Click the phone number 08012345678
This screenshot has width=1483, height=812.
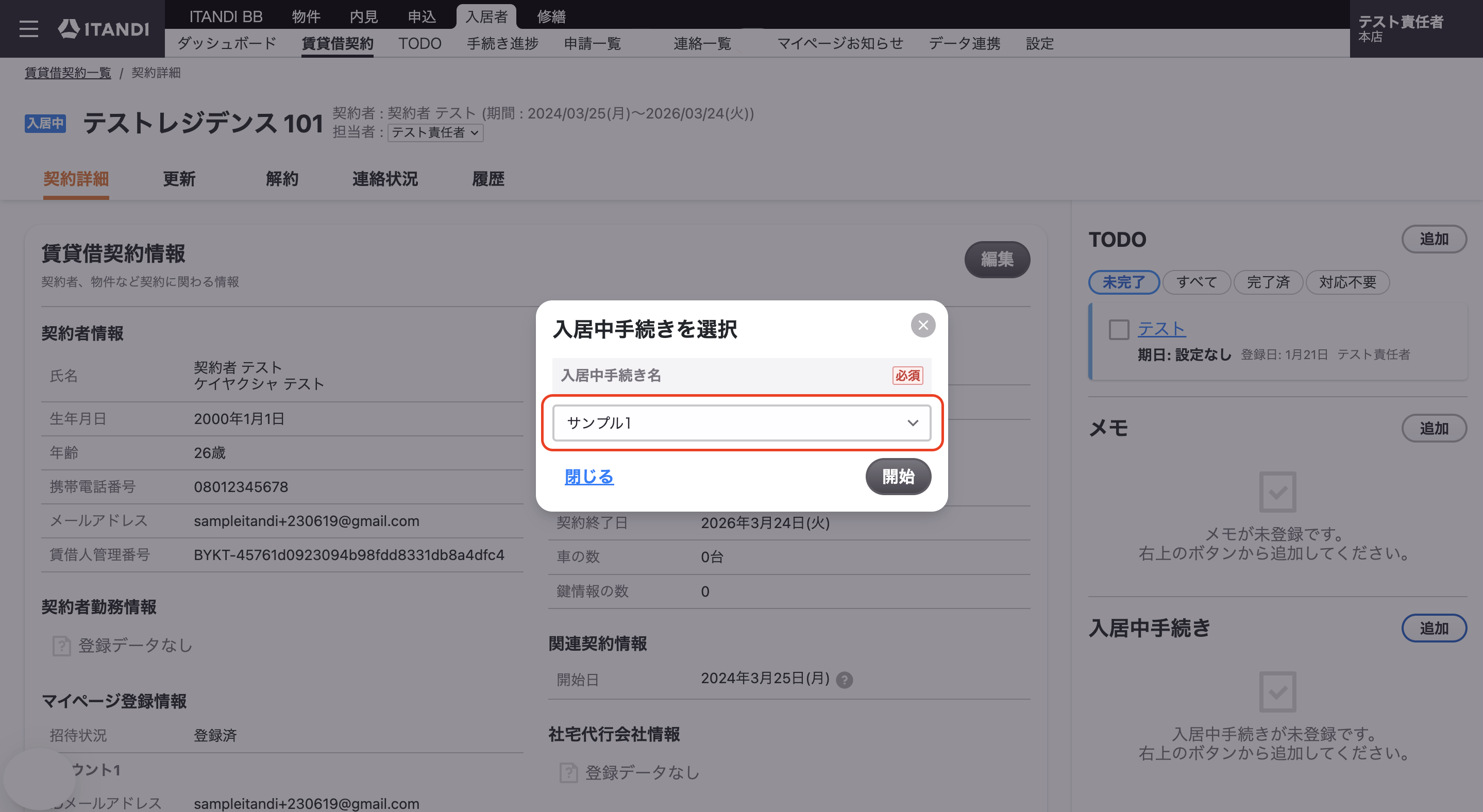pyautogui.click(x=241, y=487)
